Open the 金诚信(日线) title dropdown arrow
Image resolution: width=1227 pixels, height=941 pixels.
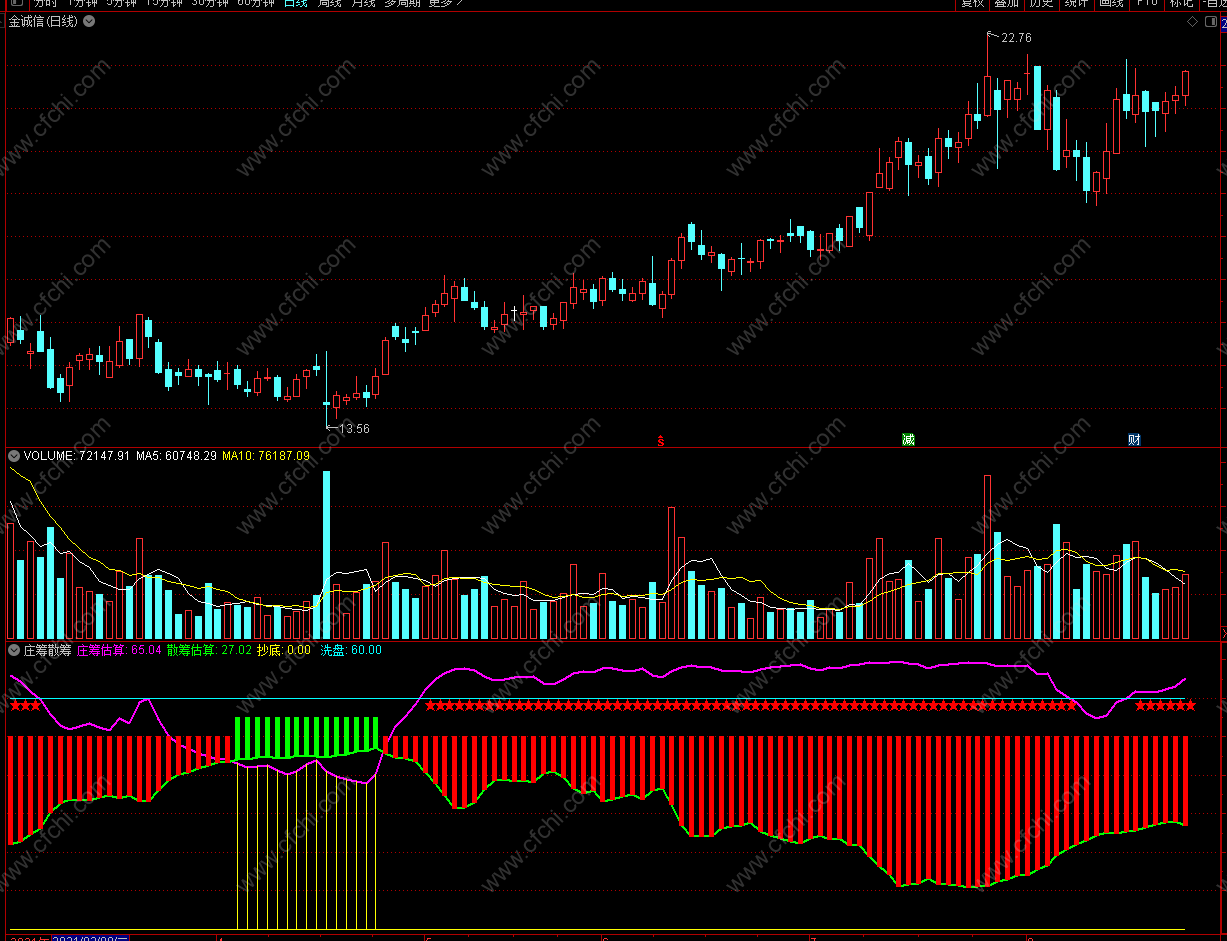(x=89, y=21)
